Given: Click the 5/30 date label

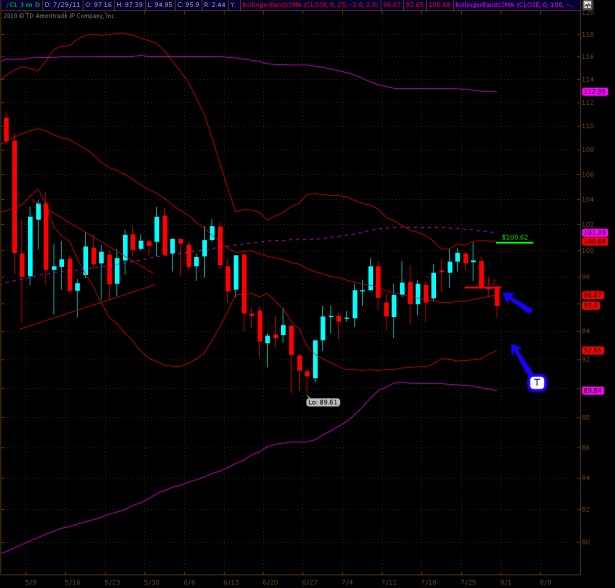Looking at the screenshot, I should tap(151, 583).
